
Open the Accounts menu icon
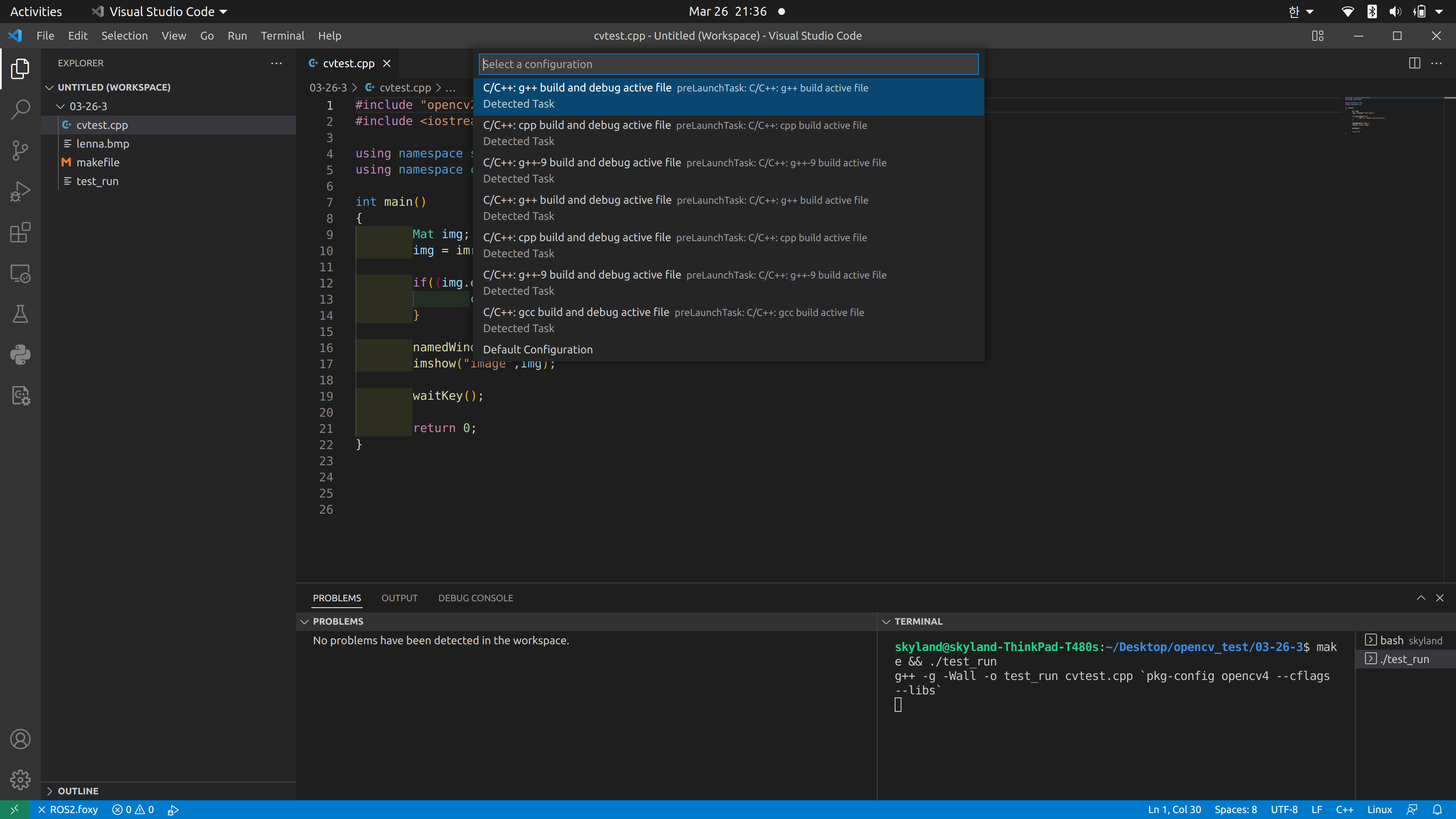[20, 739]
